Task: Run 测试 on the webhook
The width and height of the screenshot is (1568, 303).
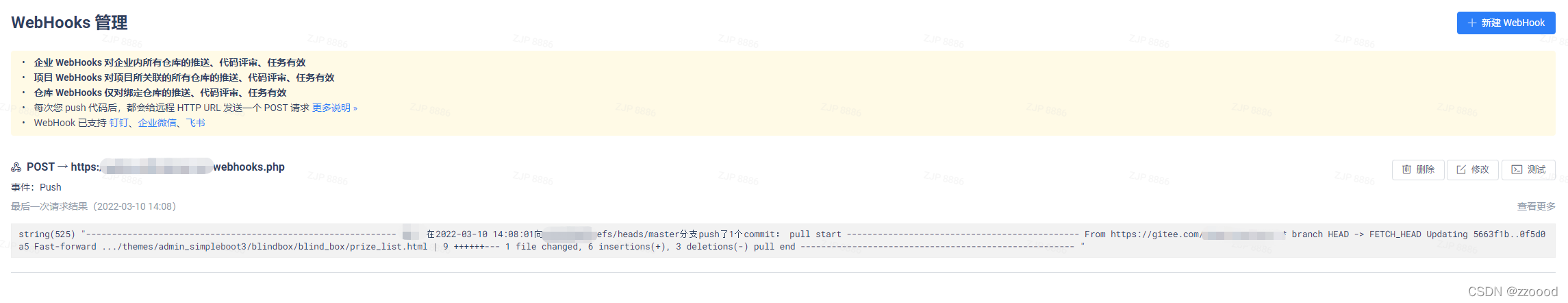Action: (1528, 169)
